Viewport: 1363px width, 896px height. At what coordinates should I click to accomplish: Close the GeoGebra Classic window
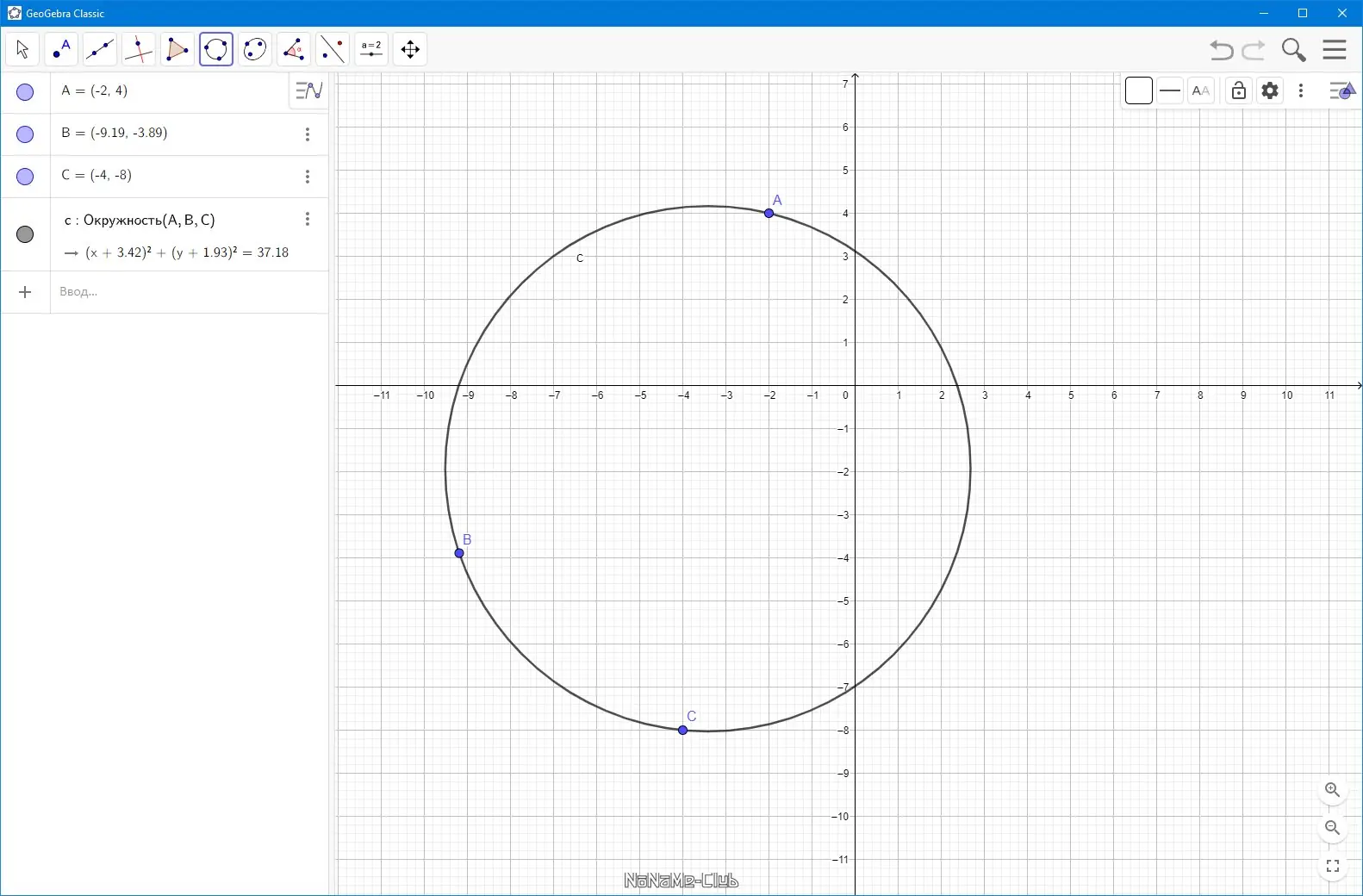click(x=1342, y=13)
